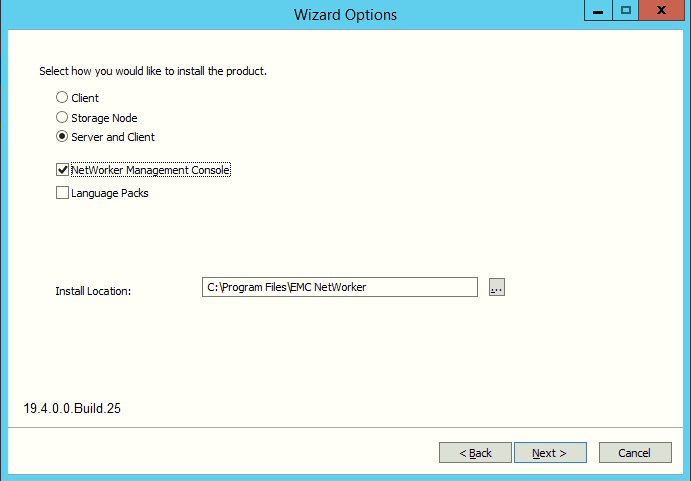Click the 'Install Location:' label

pyautogui.click(x=93, y=291)
